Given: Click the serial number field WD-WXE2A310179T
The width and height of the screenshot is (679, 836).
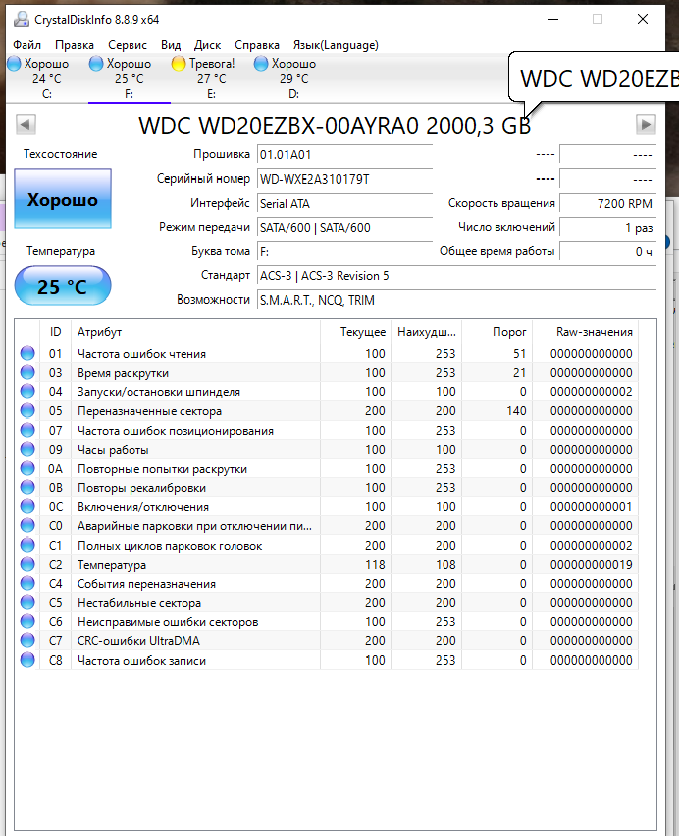Looking at the screenshot, I should coord(345,179).
